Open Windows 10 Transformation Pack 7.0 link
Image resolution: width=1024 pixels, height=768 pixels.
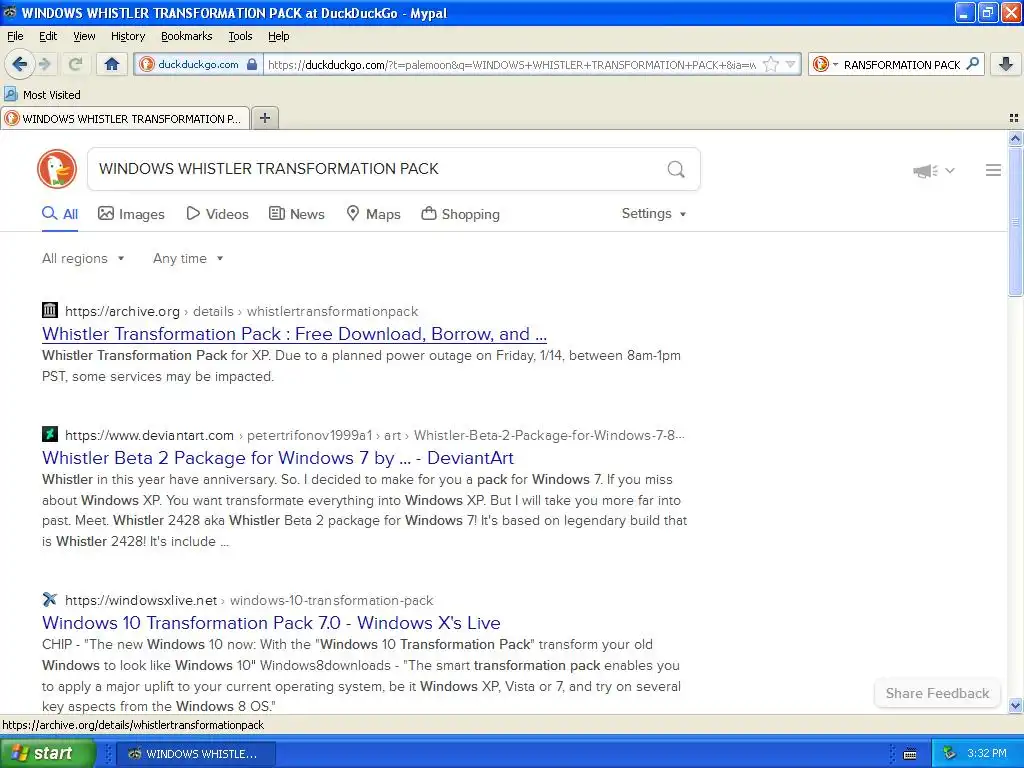(272, 623)
